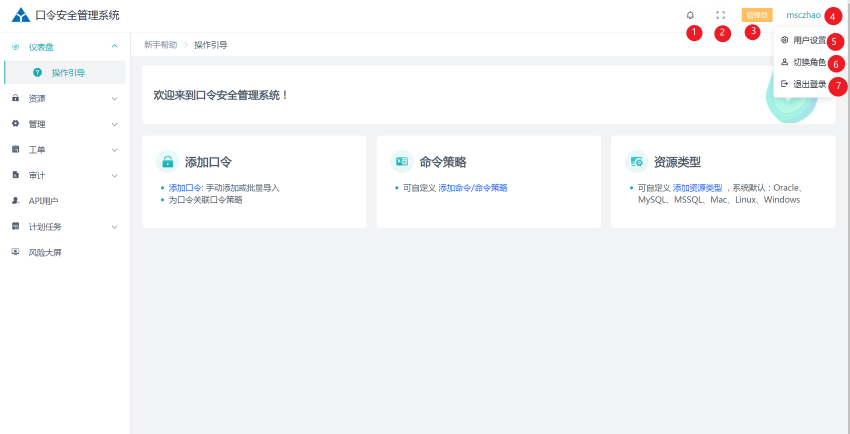Expand the 工单 sidebar menu arrow

[x=115, y=150]
